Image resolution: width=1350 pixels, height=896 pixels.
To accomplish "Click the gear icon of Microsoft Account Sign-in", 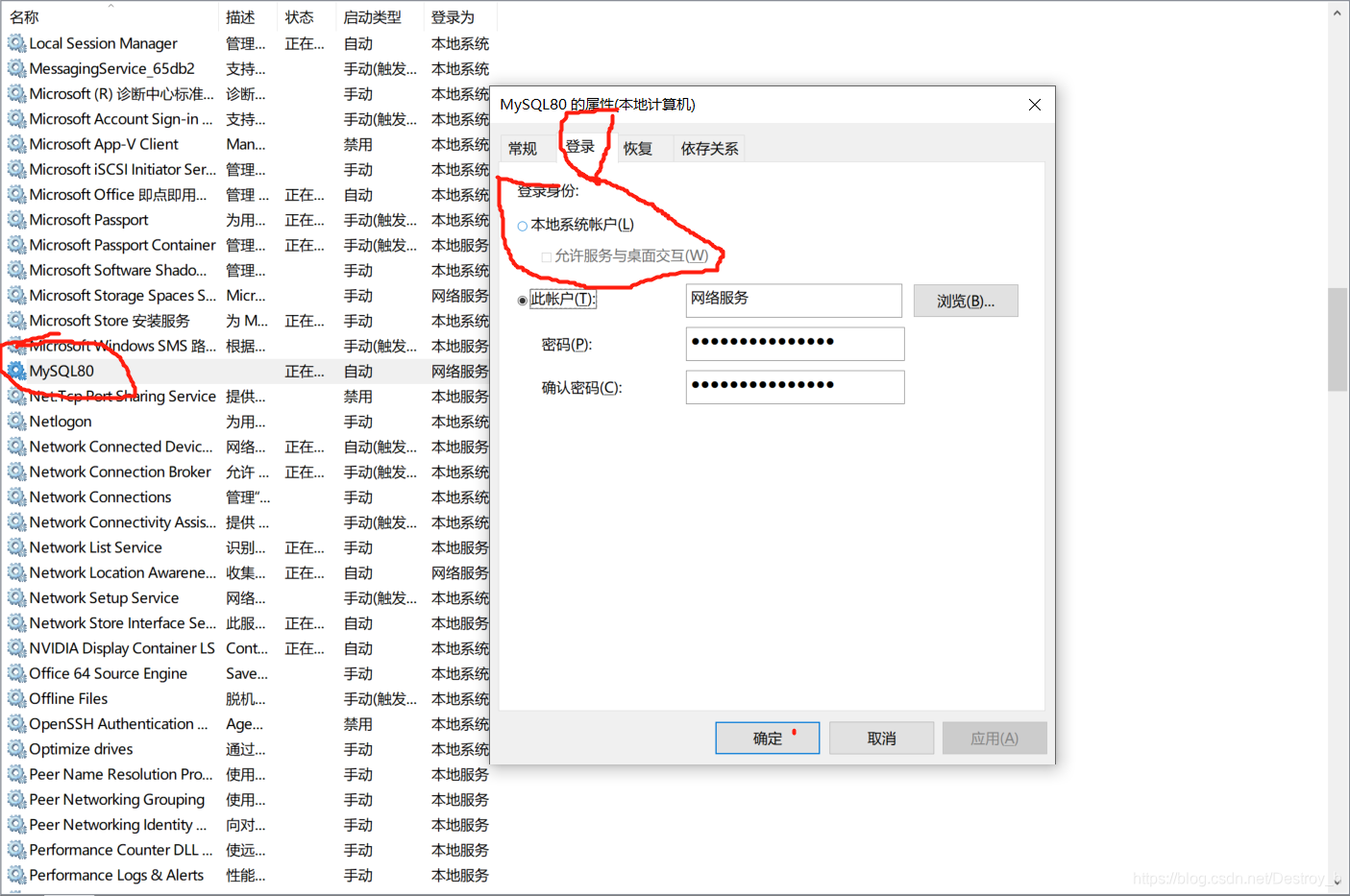I will 16,119.
